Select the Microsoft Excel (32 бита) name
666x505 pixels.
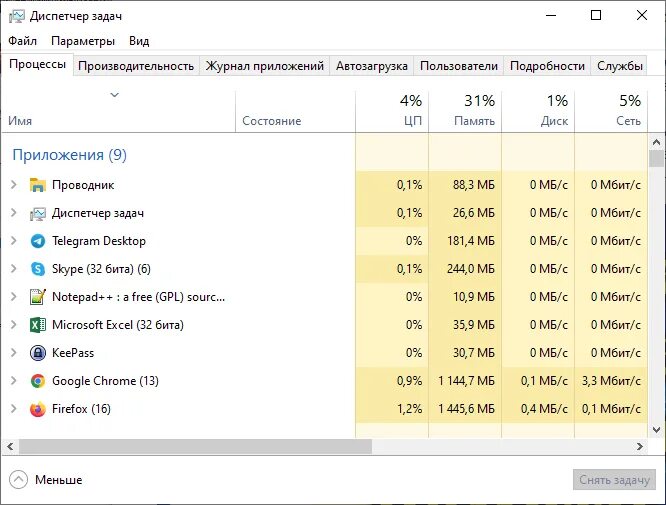coord(118,325)
